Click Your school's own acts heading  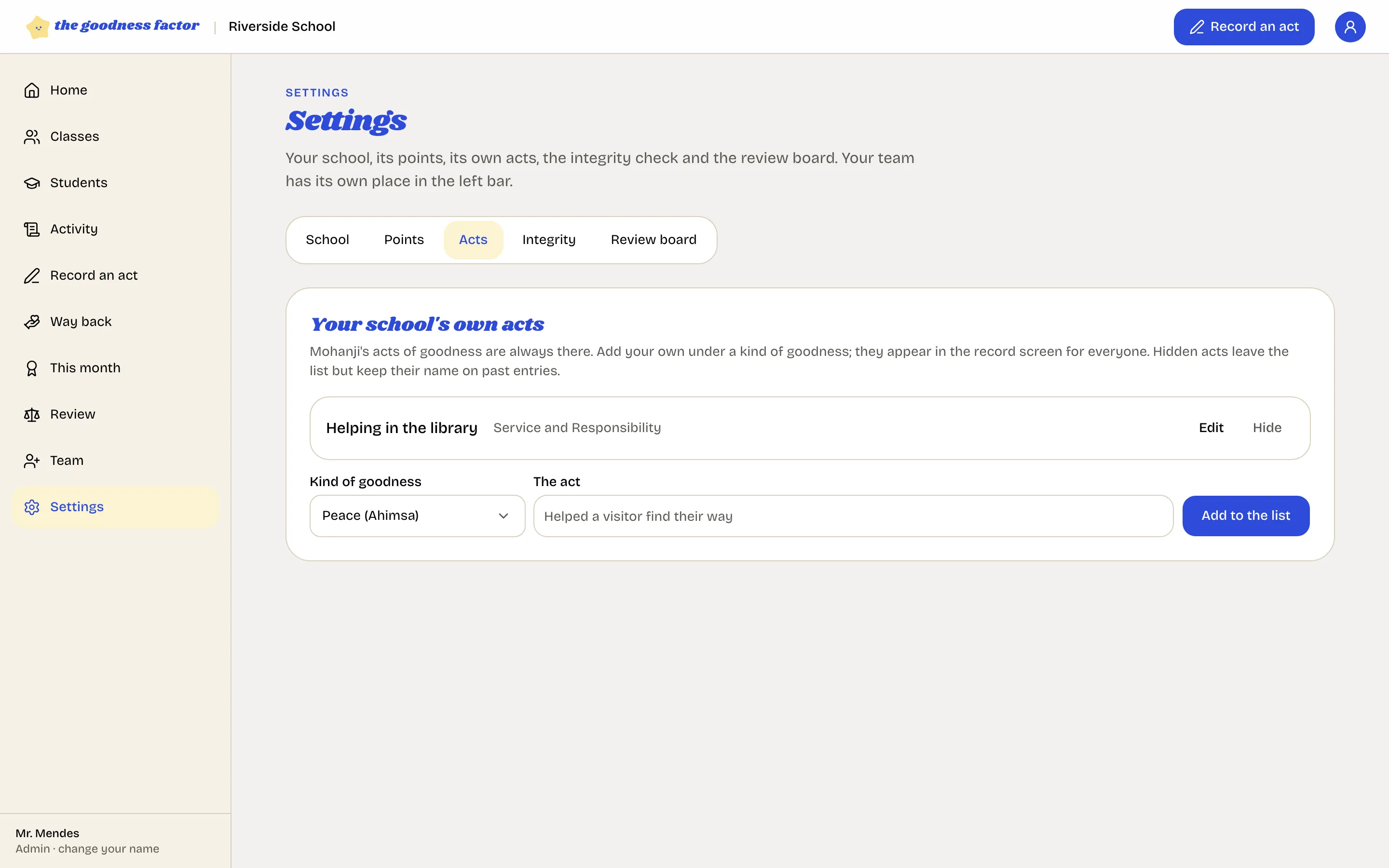[x=427, y=325]
